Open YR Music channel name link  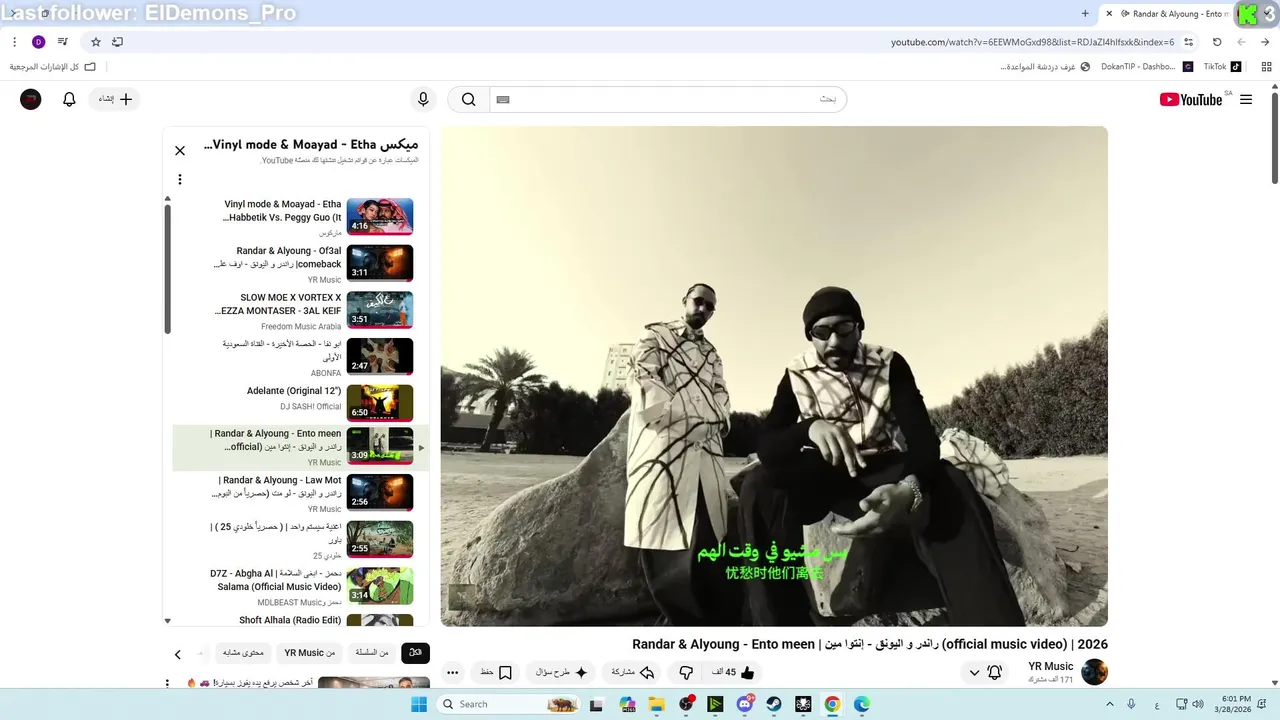[1050, 666]
